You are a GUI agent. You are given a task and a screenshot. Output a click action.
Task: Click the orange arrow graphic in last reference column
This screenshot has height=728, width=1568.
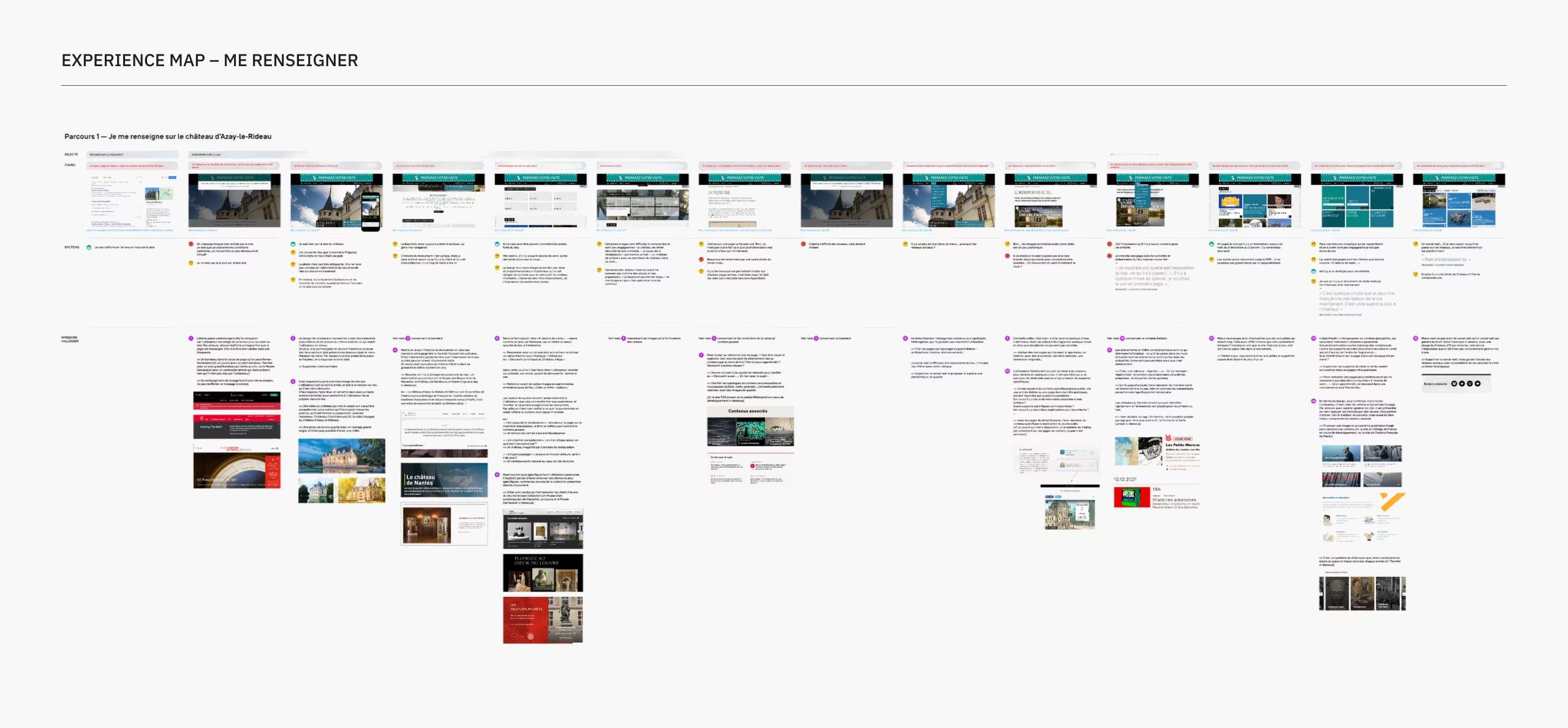[x=1392, y=501]
